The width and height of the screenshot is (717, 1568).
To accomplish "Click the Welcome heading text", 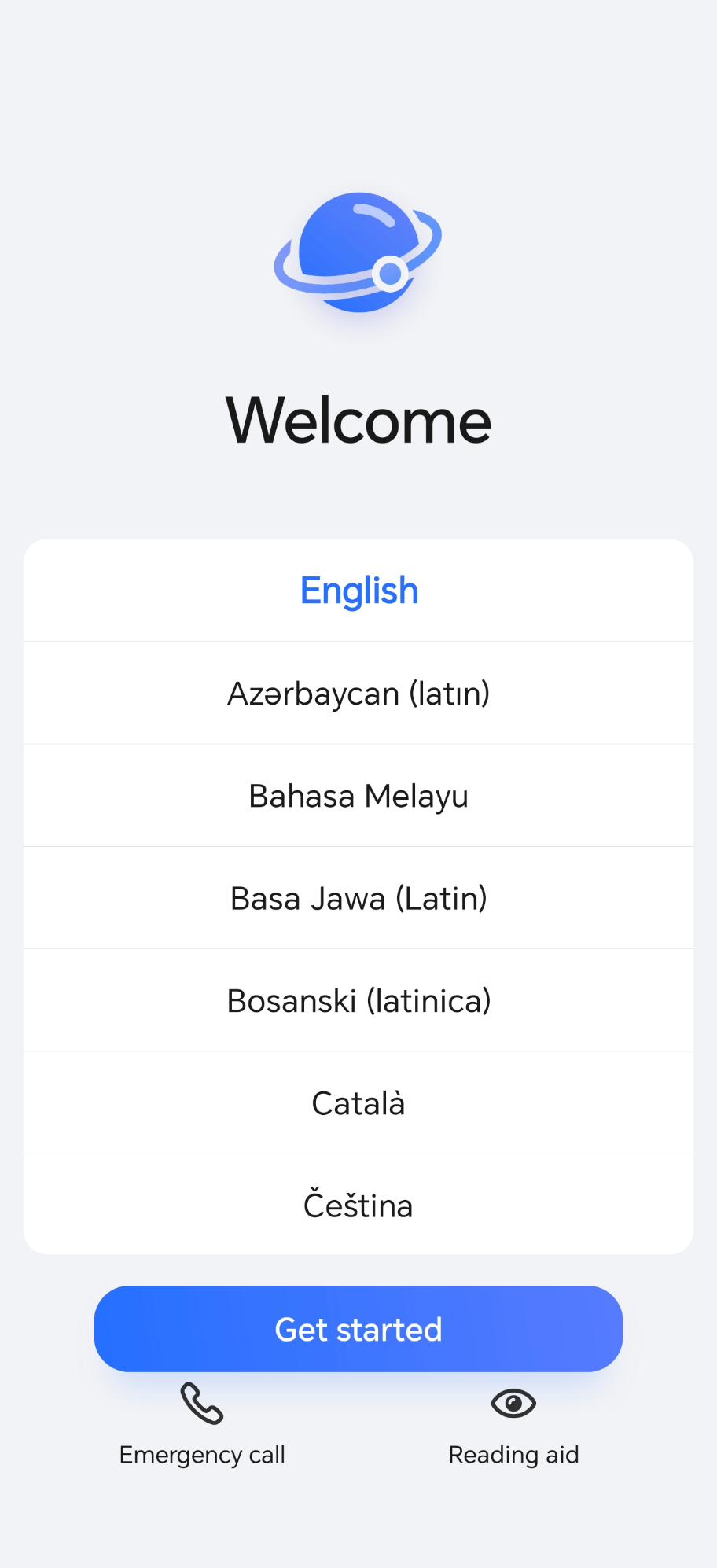I will 358,421.
